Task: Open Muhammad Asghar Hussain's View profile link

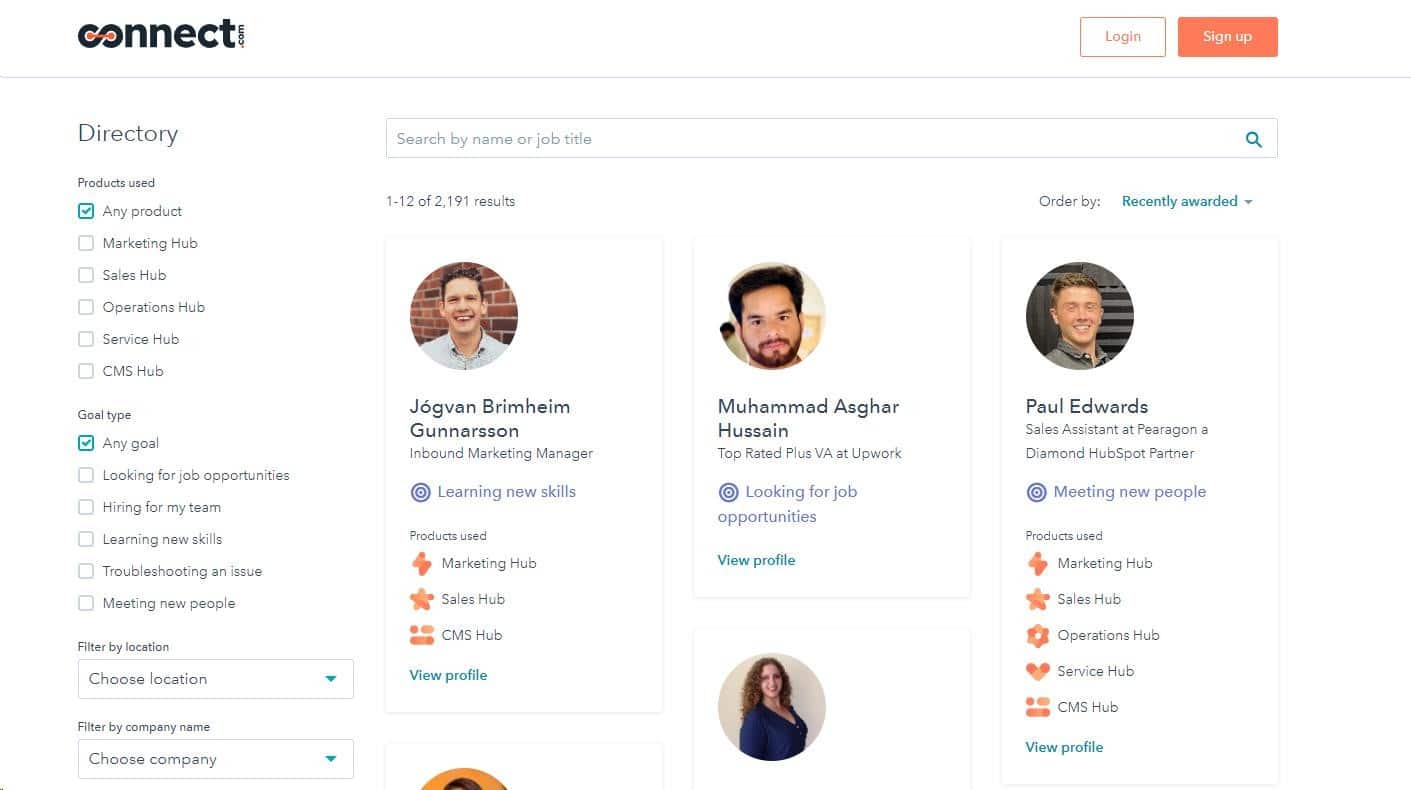Action: [756, 560]
